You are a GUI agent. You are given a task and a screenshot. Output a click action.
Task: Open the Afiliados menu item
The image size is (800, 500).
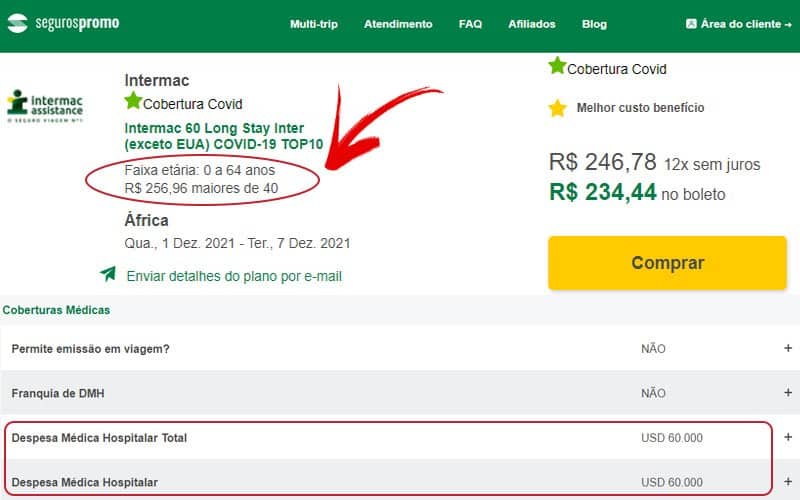(x=532, y=24)
